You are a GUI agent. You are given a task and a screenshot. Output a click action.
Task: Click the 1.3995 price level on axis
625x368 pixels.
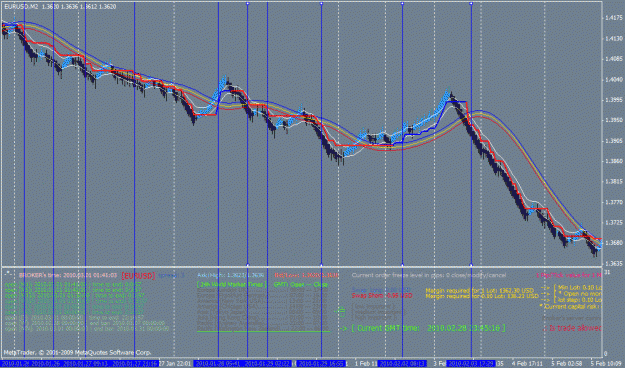(x=614, y=100)
